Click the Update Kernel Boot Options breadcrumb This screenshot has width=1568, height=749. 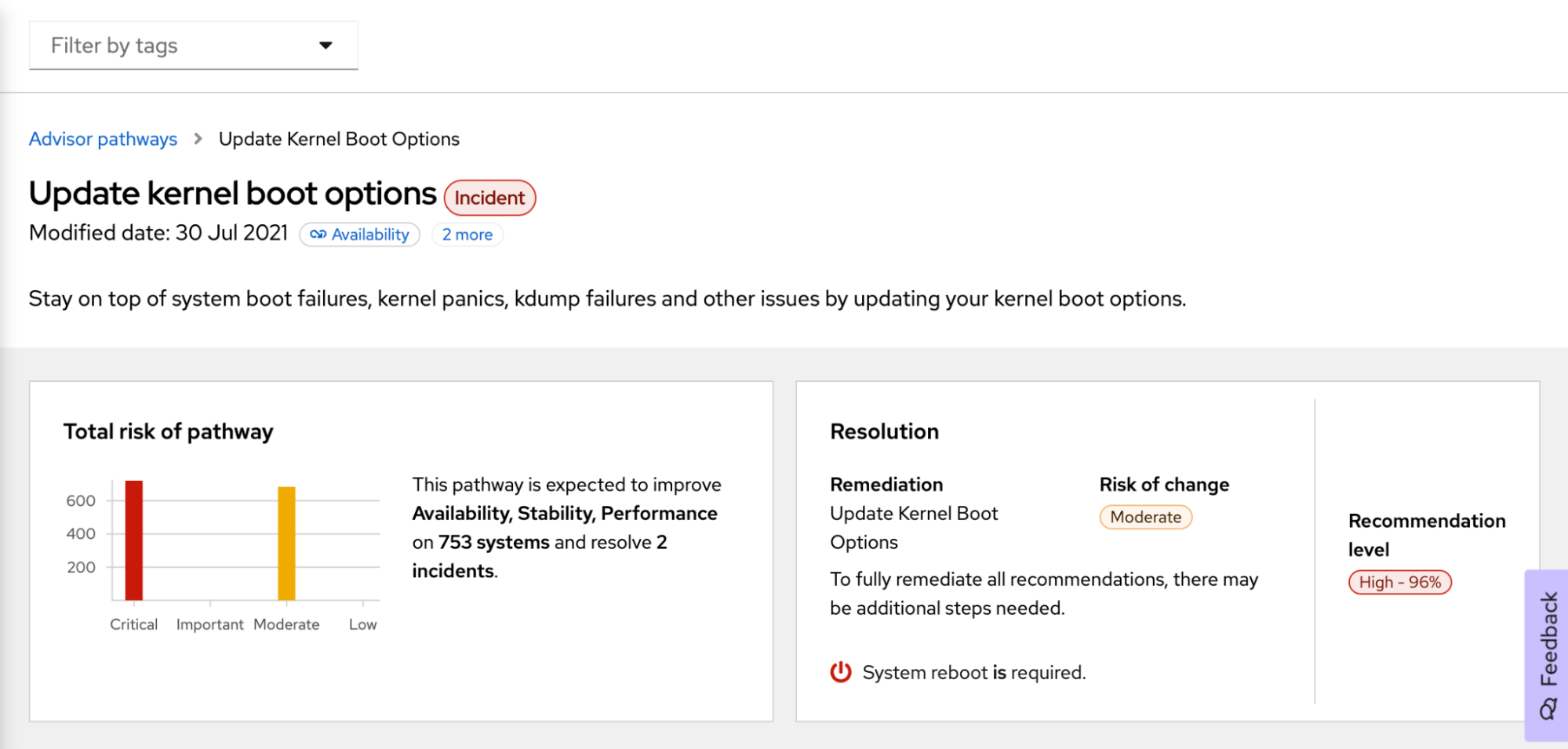[339, 139]
